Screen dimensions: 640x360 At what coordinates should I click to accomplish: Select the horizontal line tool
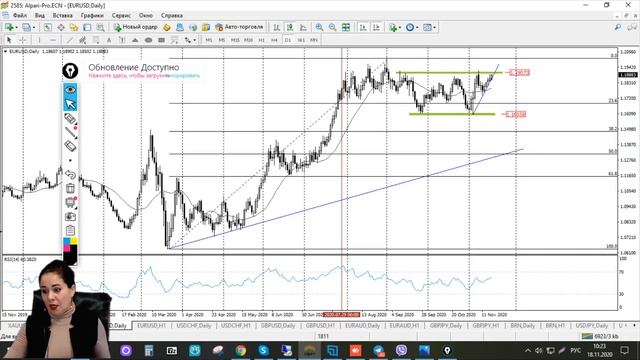click(53, 40)
